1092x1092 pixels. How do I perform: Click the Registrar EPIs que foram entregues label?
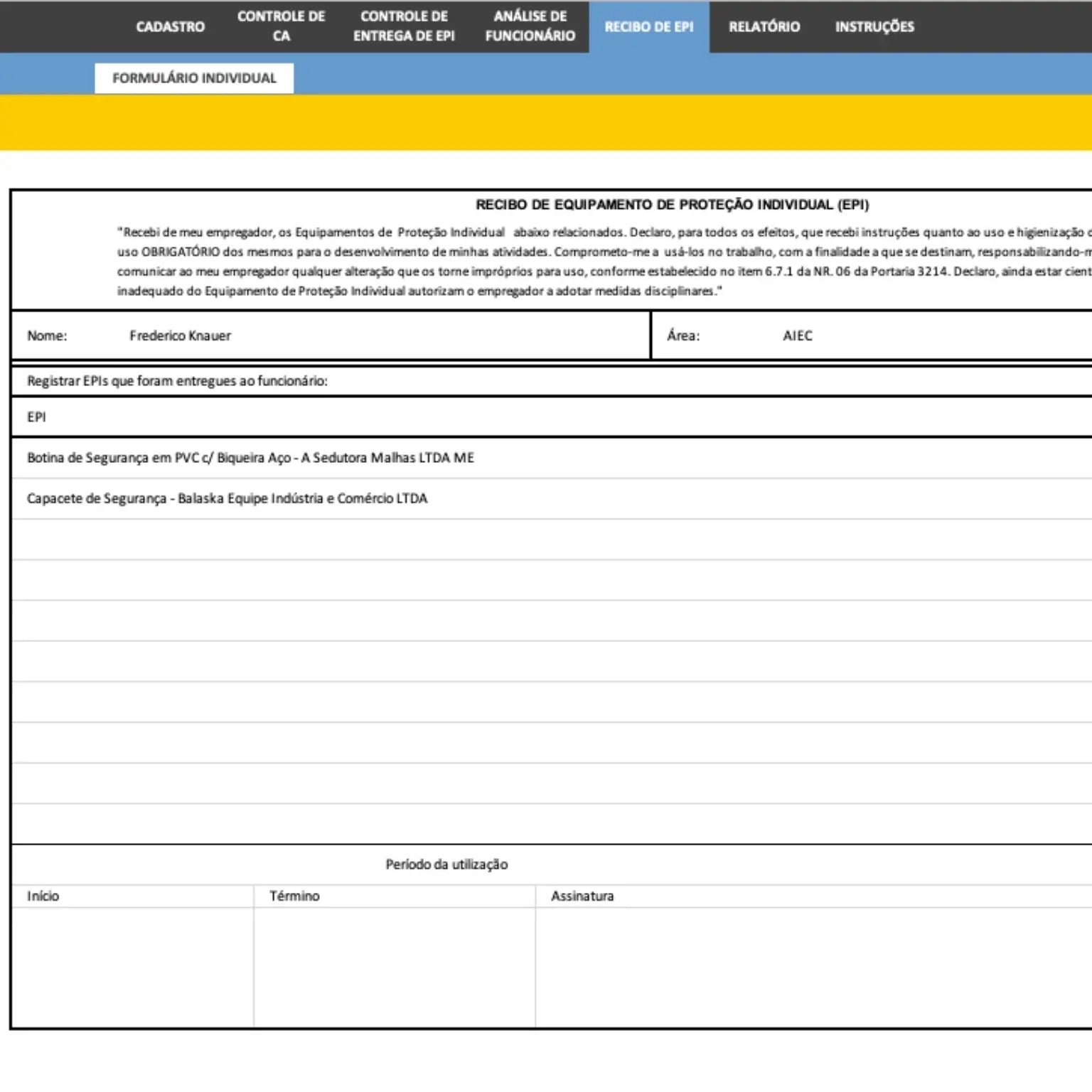click(x=177, y=381)
